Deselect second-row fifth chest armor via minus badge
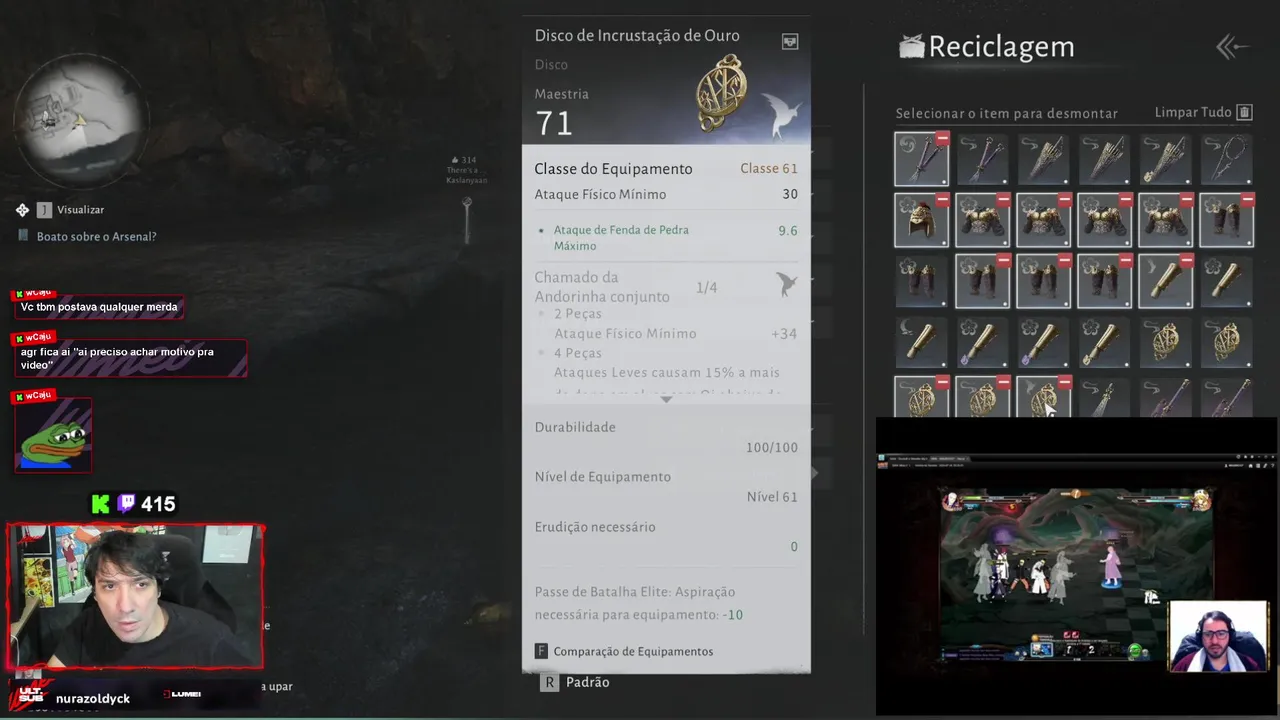 pyautogui.click(x=1186, y=200)
